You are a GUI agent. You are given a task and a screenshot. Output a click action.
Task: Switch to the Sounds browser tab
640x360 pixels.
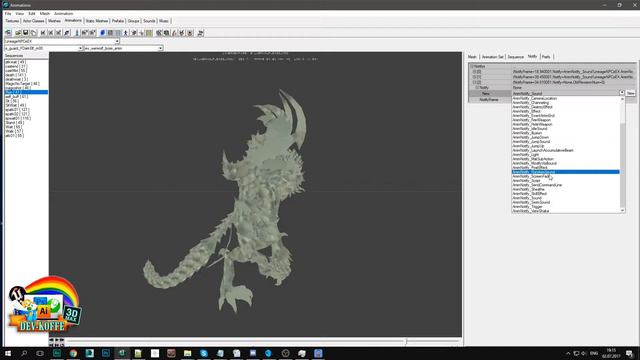pos(149,21)
